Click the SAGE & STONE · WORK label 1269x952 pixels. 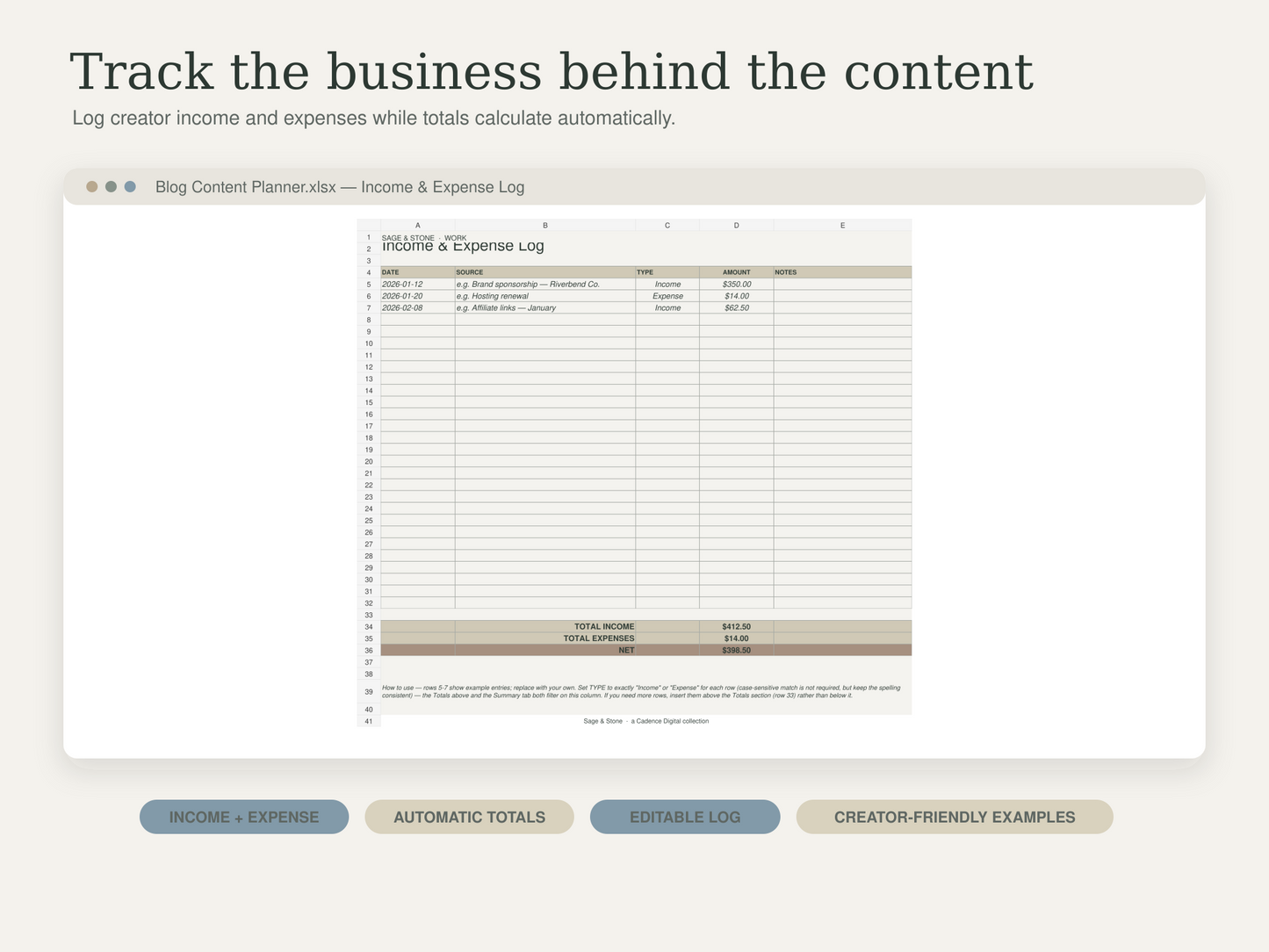[424, 238]
